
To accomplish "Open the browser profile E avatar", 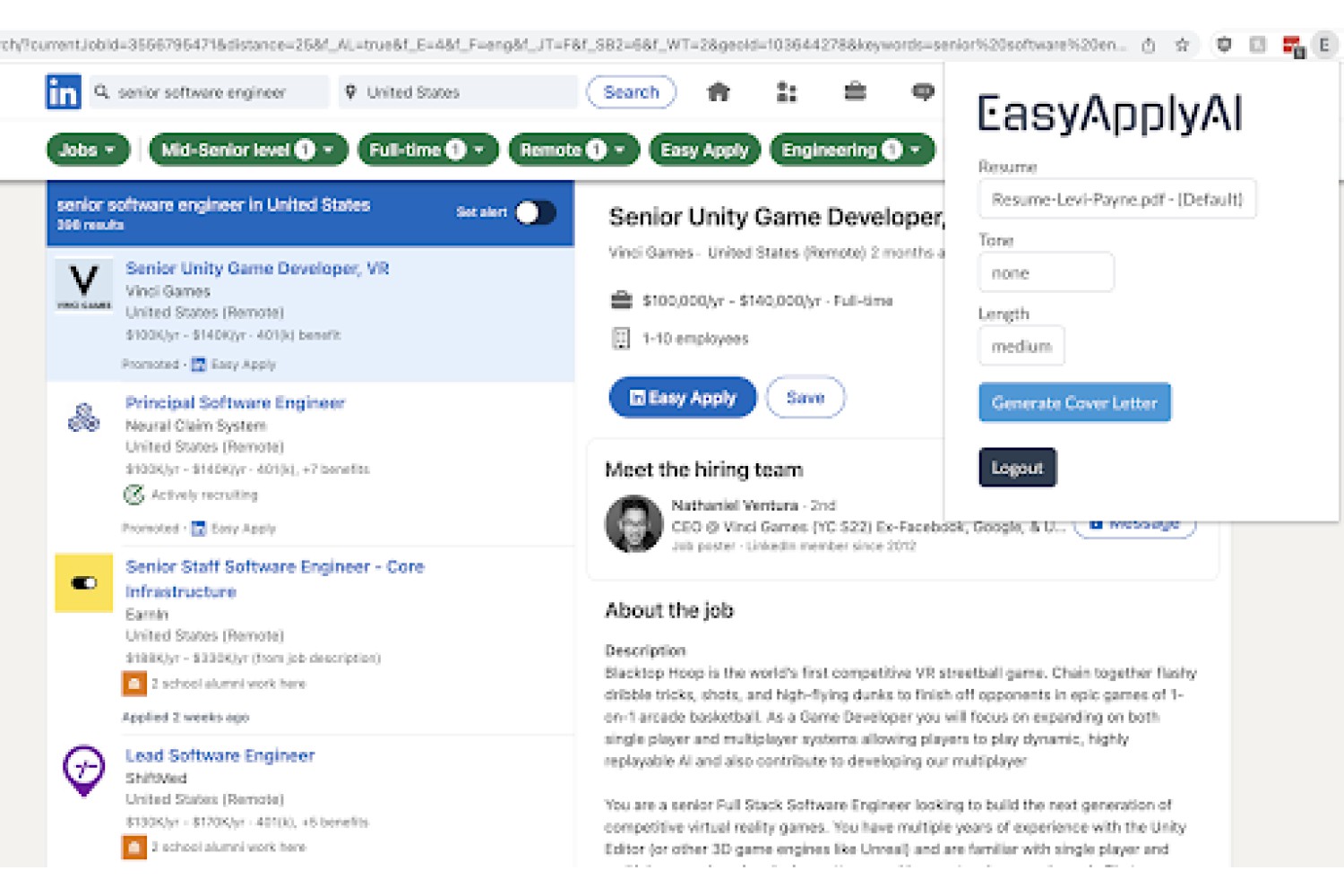I will (x=1323, y=45).
